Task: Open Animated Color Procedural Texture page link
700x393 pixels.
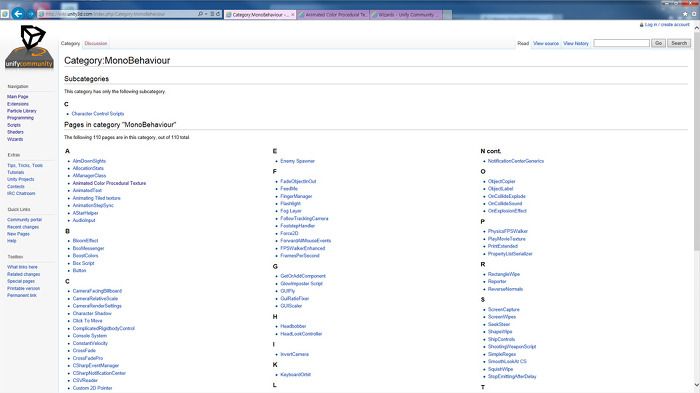Action: pos(109,183)
